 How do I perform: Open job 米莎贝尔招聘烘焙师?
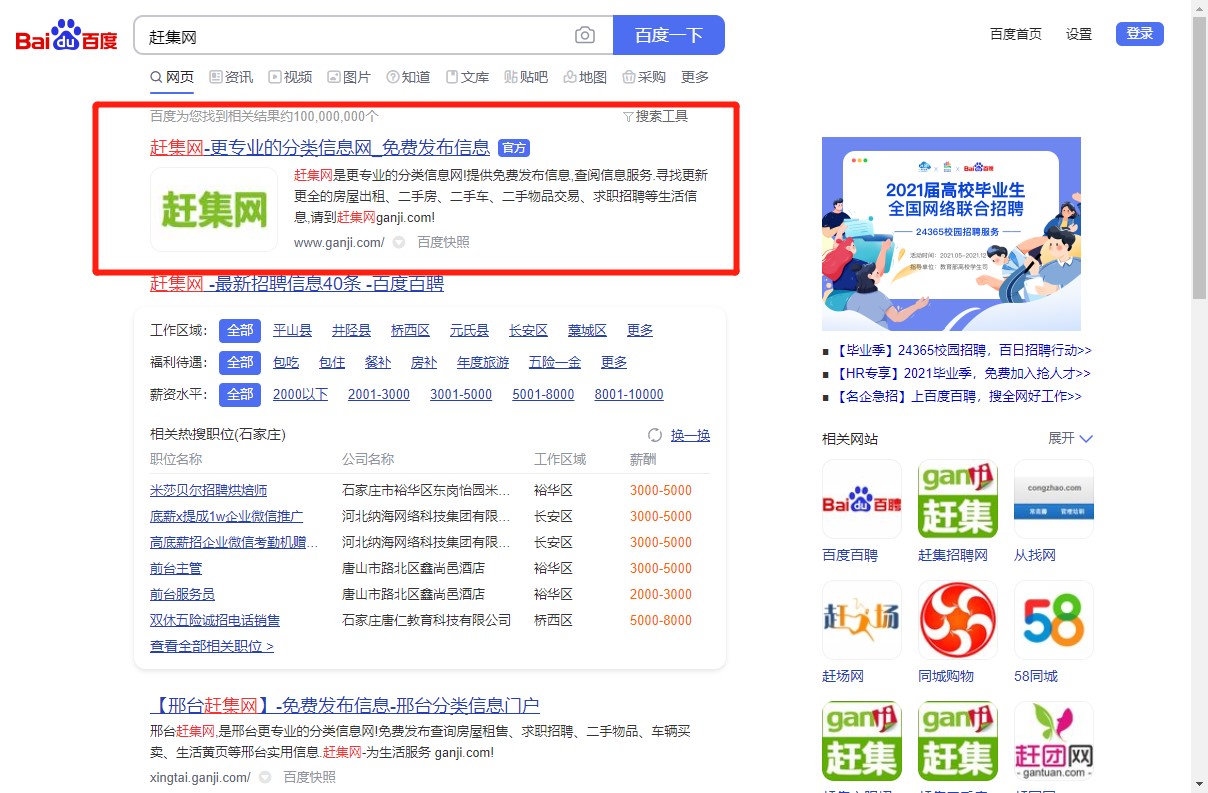[x=208, y=491]
